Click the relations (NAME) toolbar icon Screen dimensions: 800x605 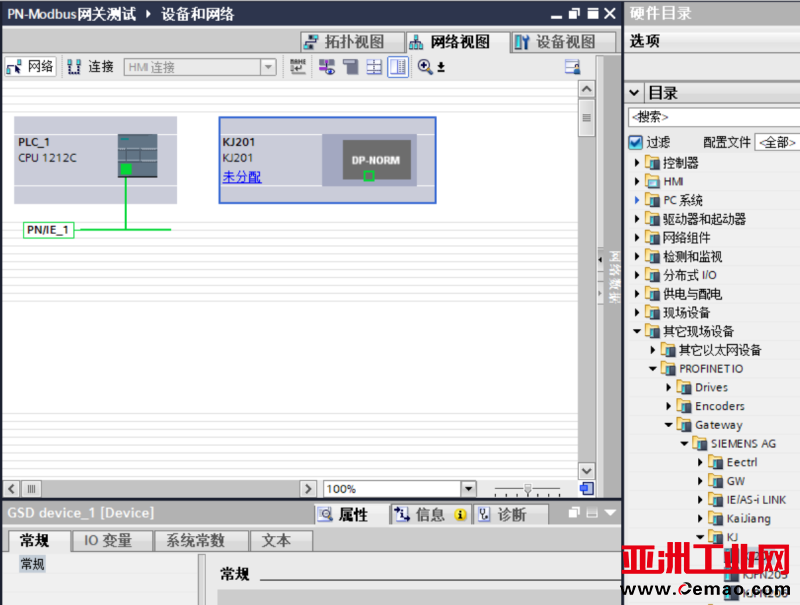point(298,67)
